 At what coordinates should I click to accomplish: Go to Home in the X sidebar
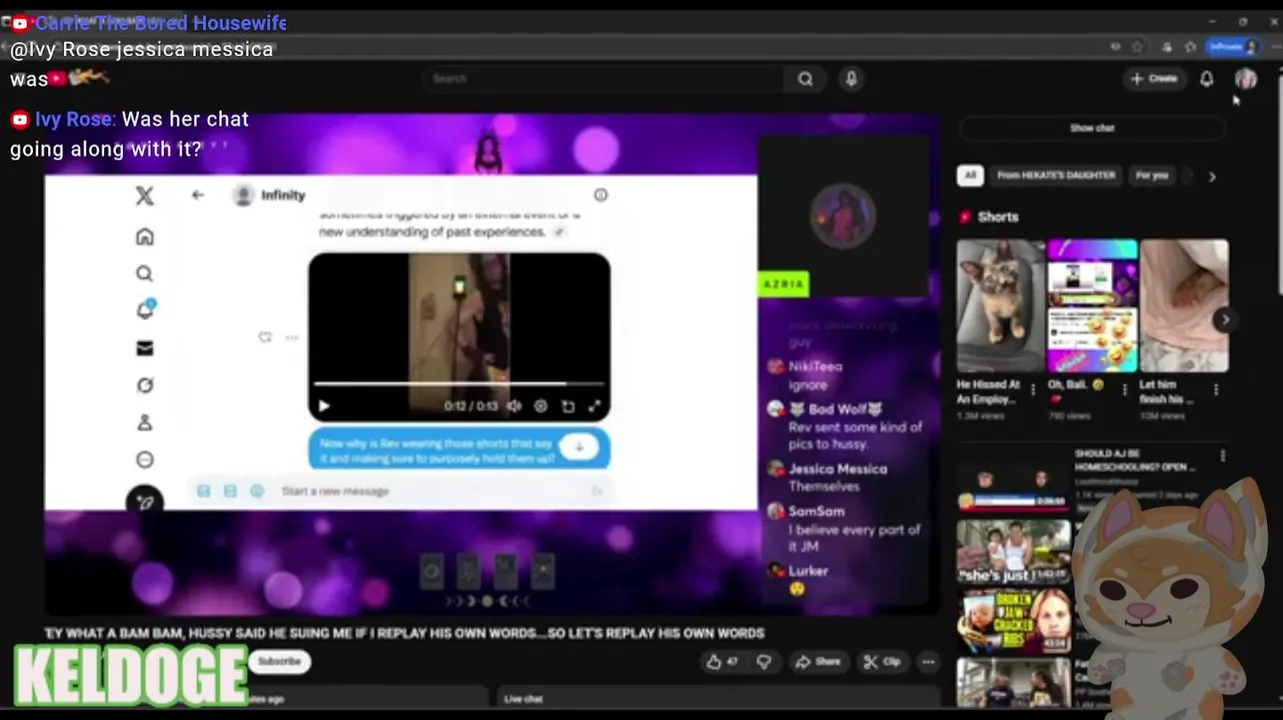145,237
